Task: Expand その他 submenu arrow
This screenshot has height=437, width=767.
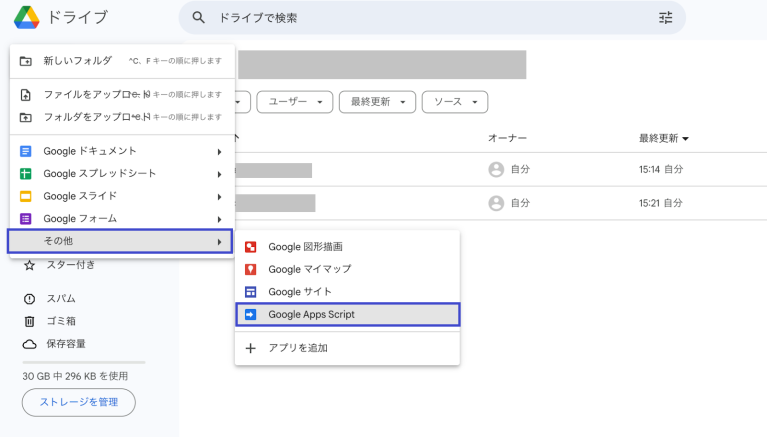Action: (x=219, y=242)
